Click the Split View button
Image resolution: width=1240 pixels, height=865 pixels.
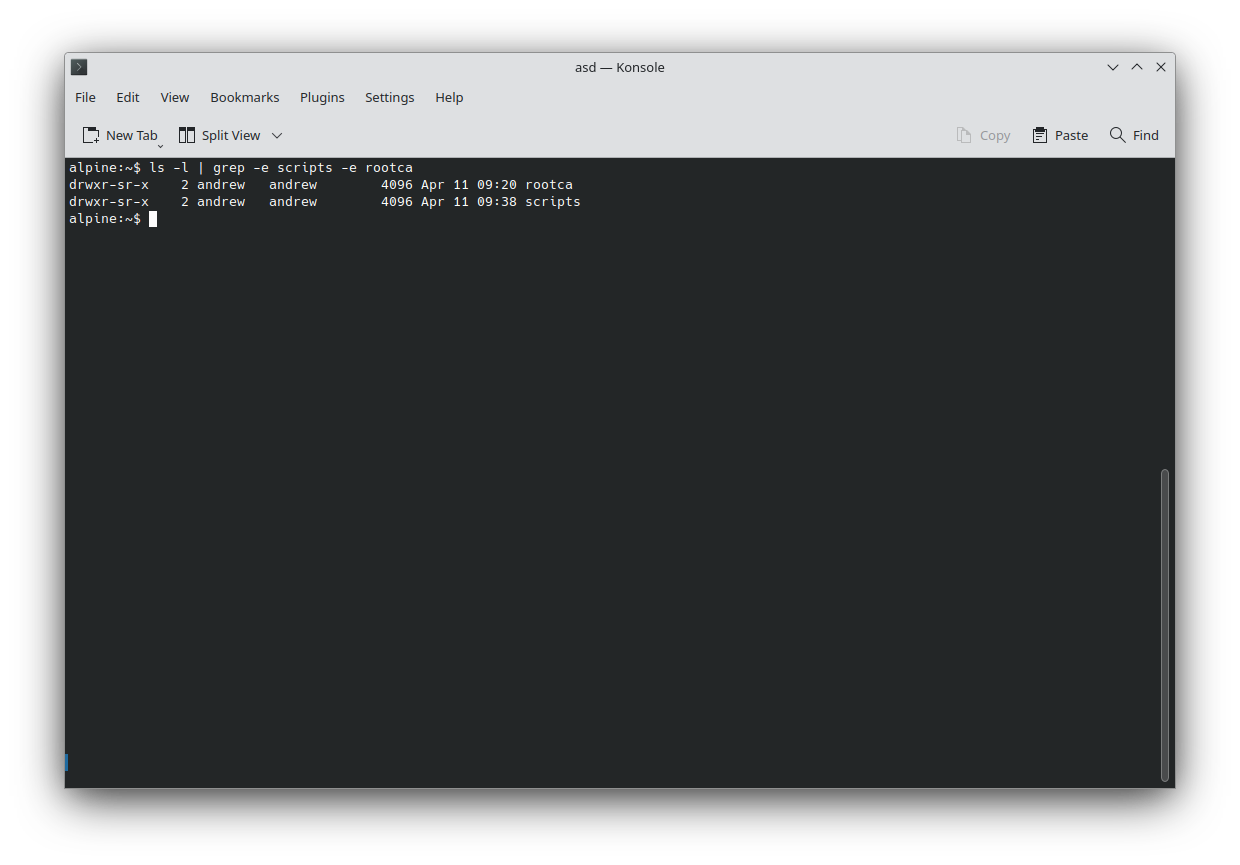point(220,135)
